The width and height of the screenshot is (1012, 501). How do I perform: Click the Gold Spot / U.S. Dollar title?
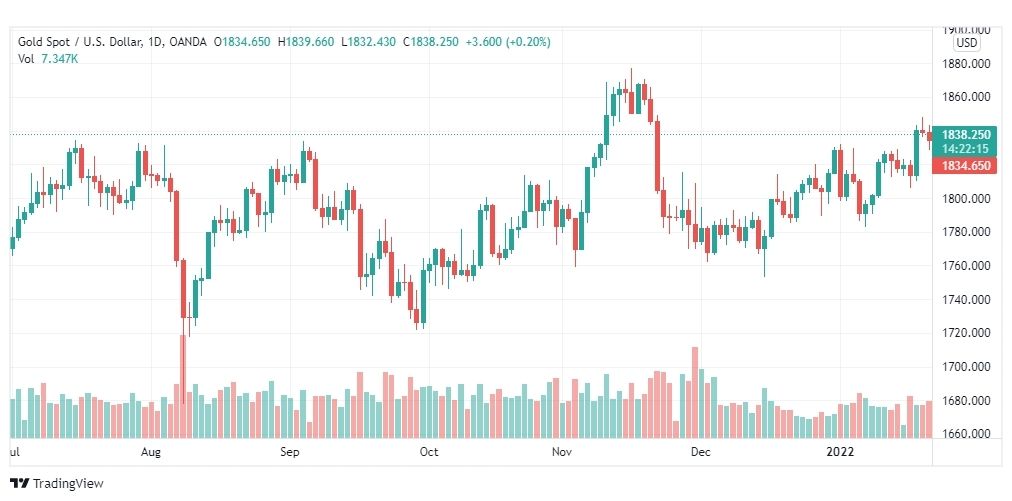[x=90, y=42]
